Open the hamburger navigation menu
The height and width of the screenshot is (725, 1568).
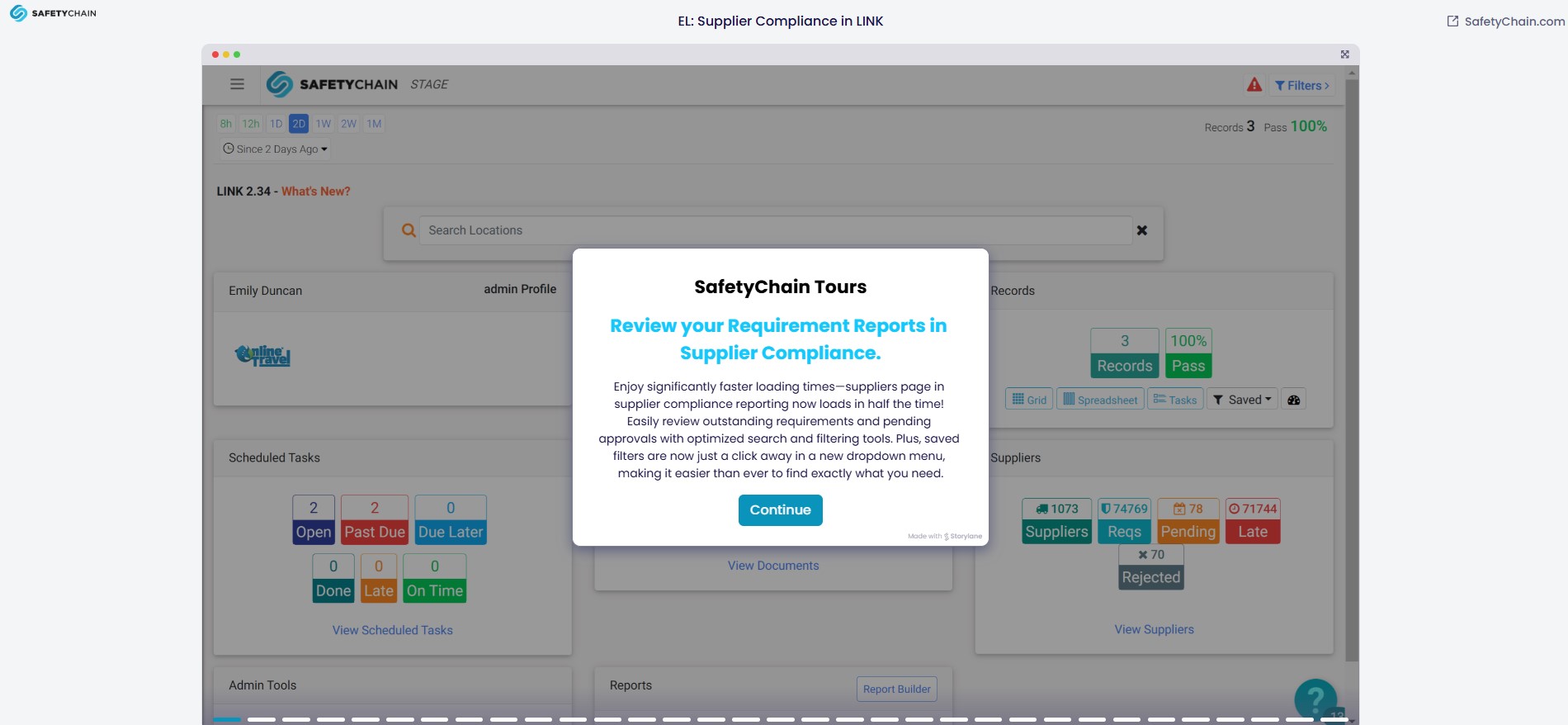(x=237, y=84)
